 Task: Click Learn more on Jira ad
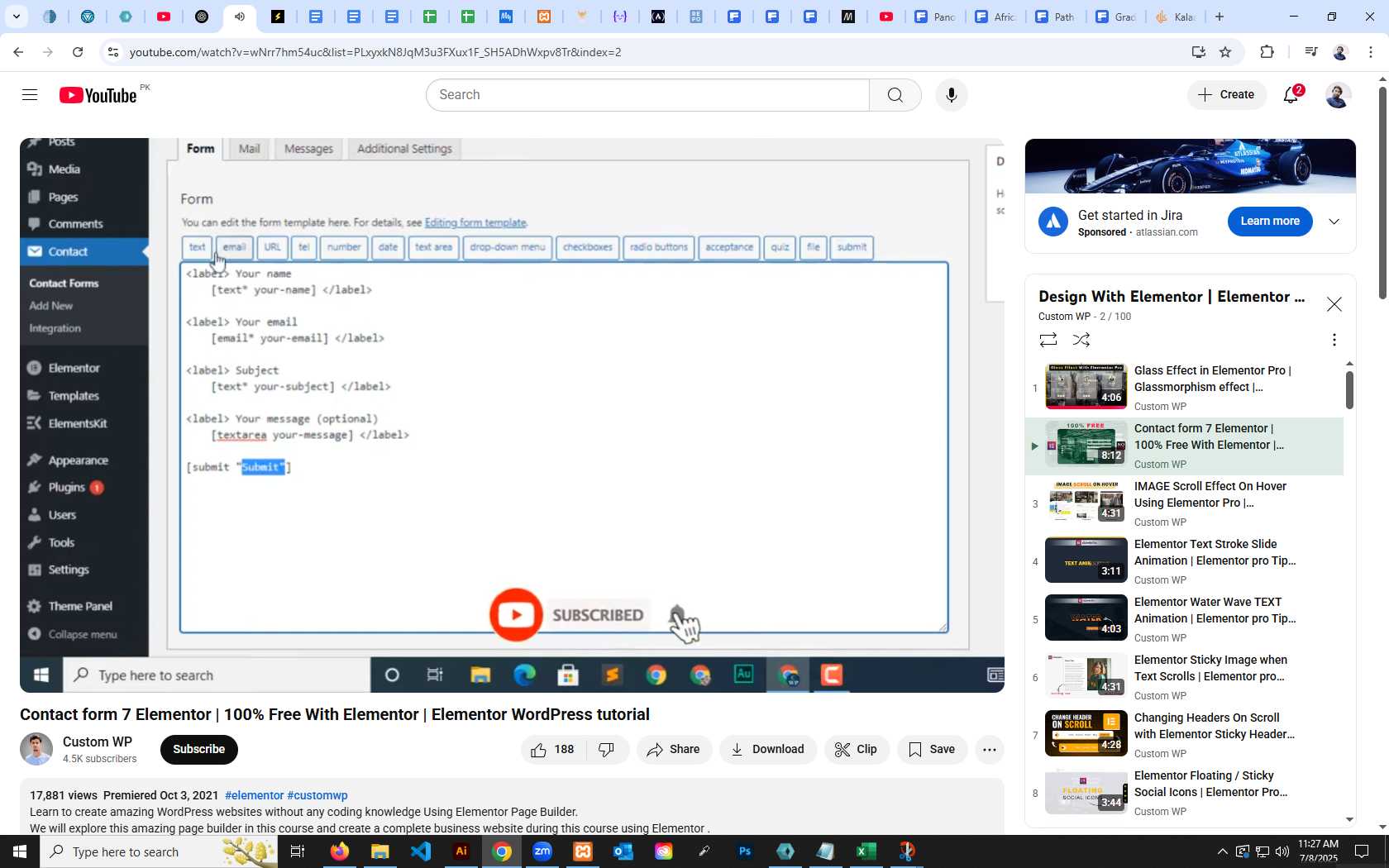(x=1270, y=222)
